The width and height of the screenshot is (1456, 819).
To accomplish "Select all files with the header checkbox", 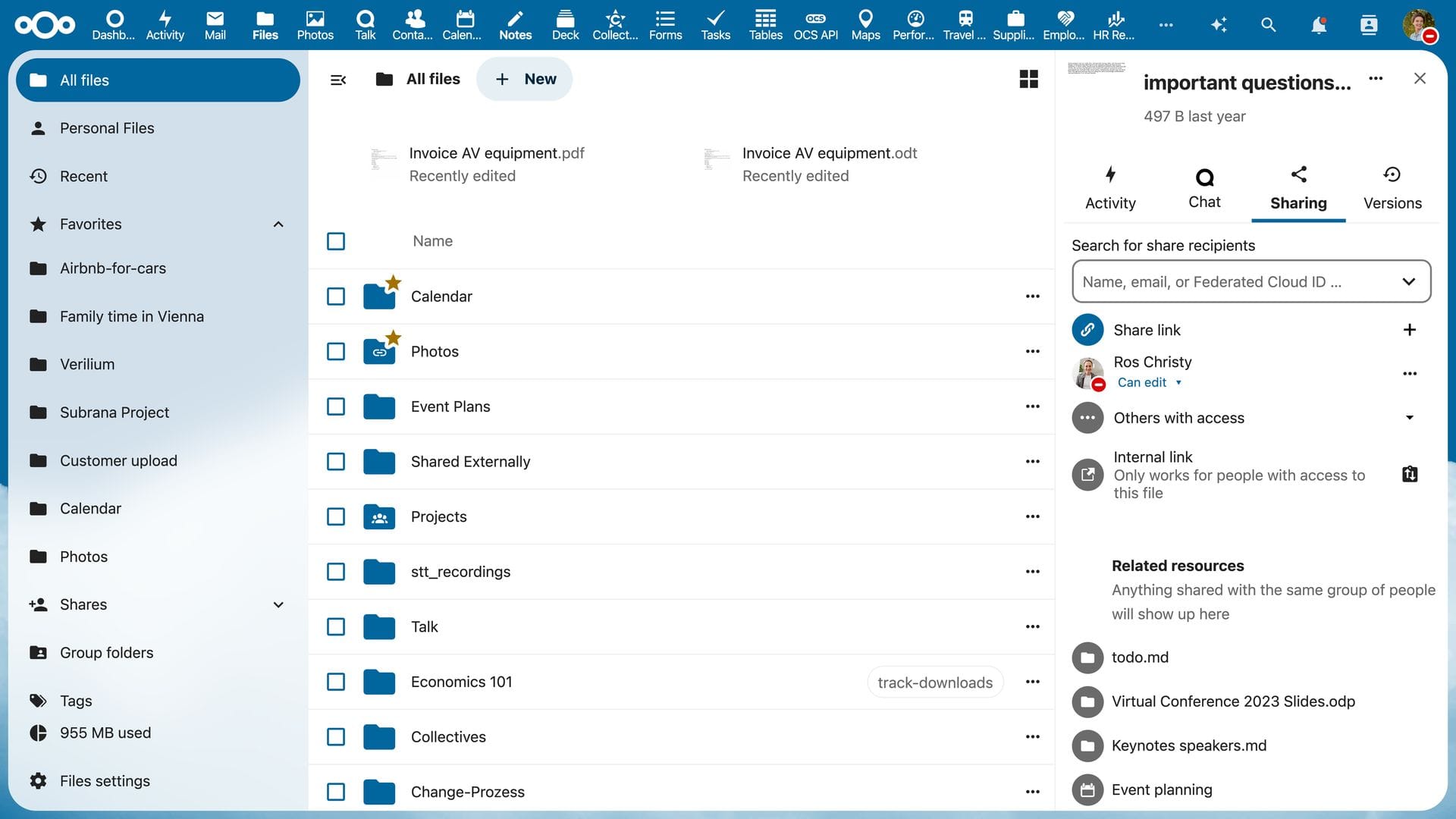I will click(x=335, y=241).
